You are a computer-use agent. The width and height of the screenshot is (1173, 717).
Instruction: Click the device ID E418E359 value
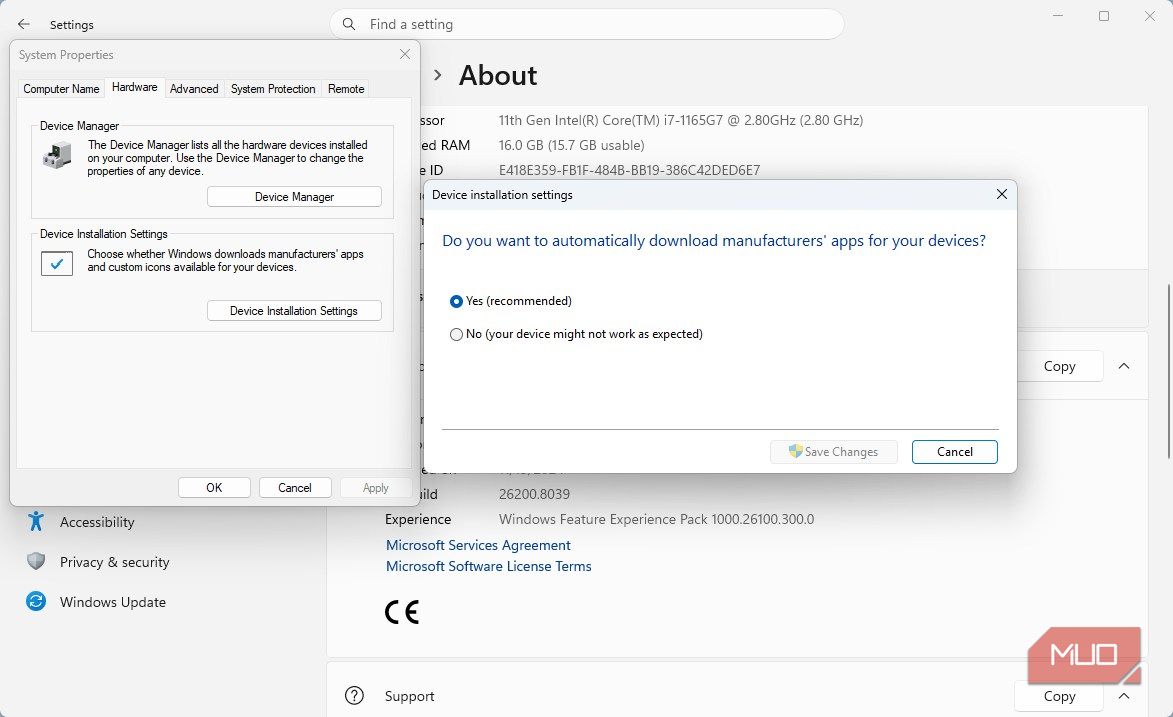(629, 170)
